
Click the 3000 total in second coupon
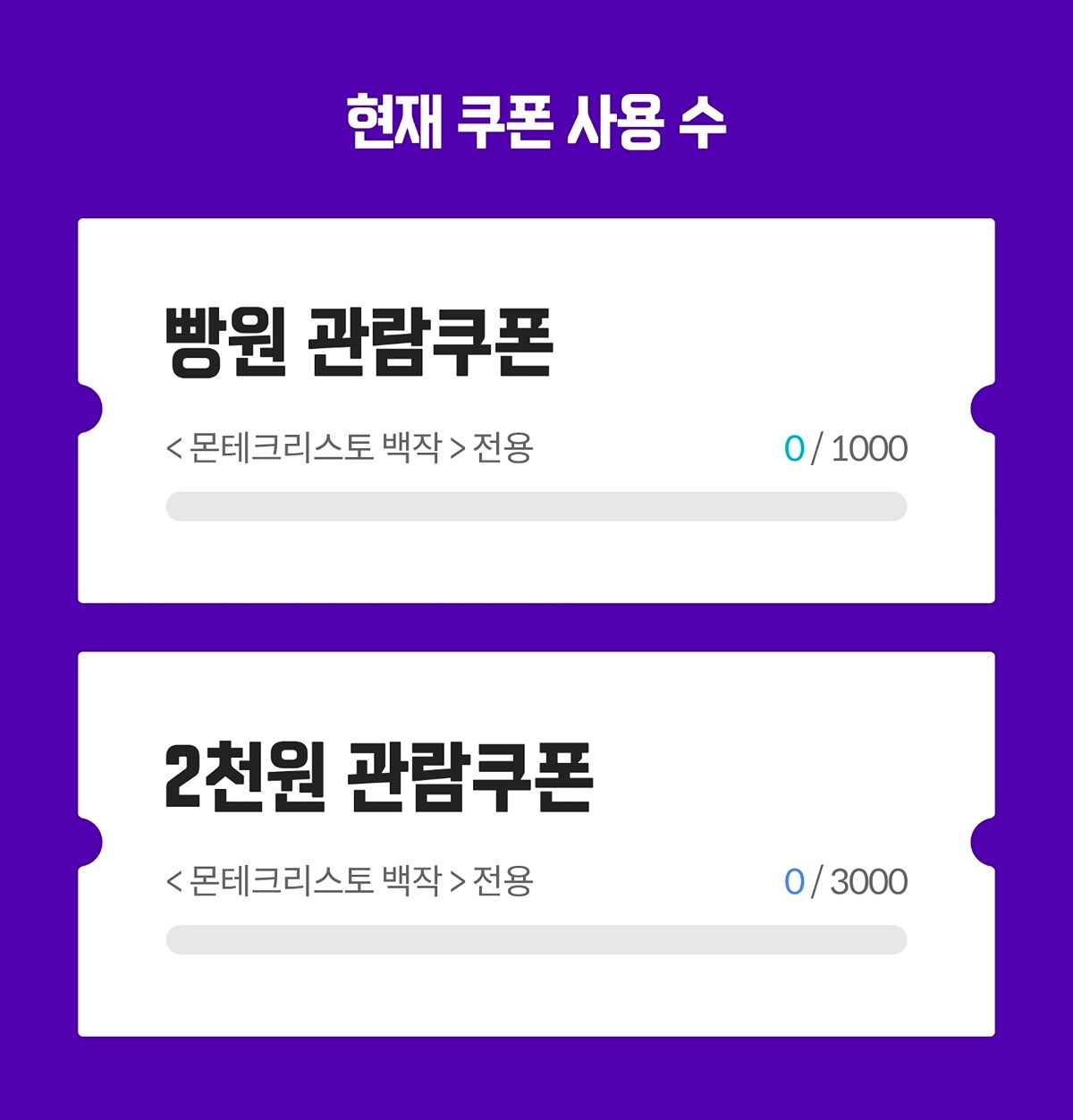click(869, 882)
